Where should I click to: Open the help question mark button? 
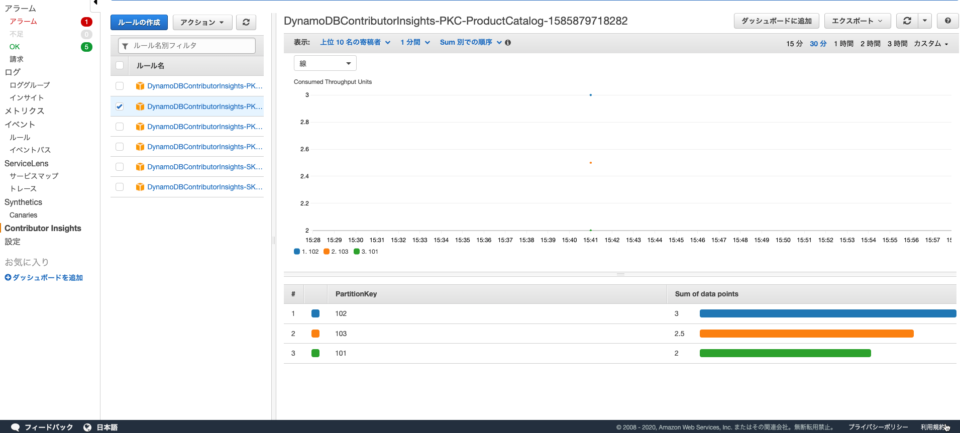point(948,21)
